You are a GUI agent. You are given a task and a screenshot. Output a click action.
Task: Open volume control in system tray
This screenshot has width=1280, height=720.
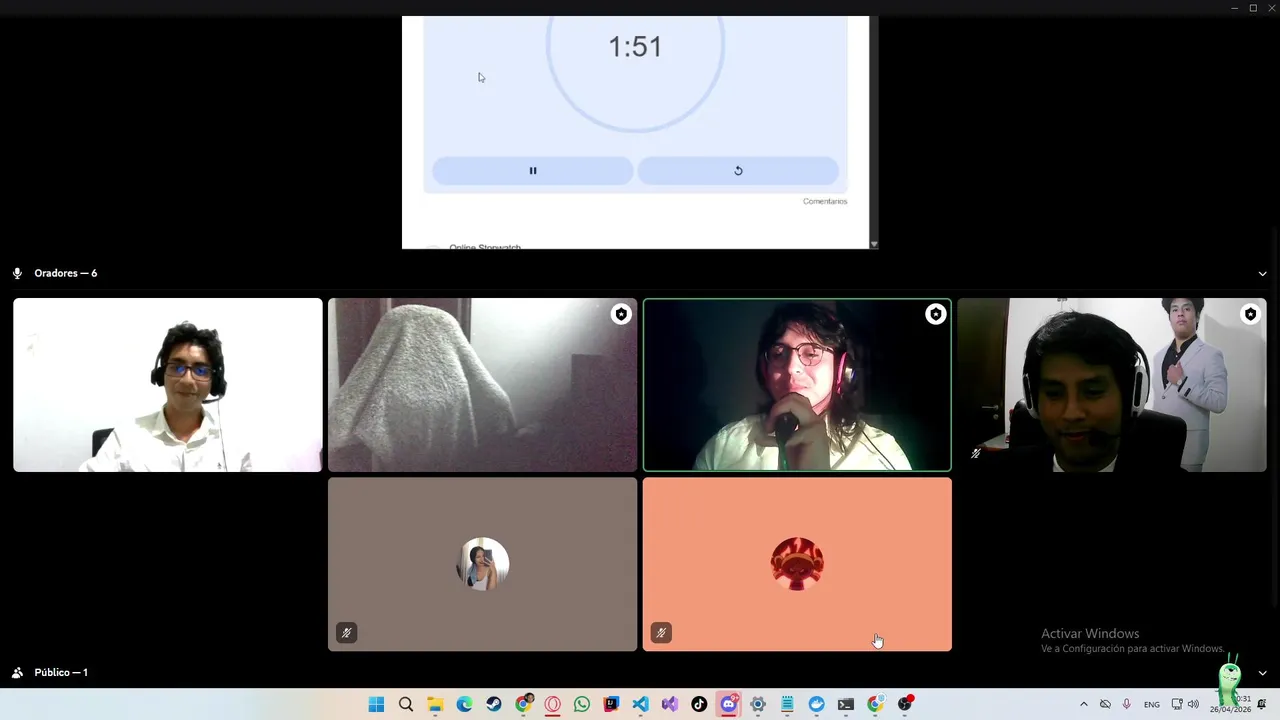tap(1193, 704)
